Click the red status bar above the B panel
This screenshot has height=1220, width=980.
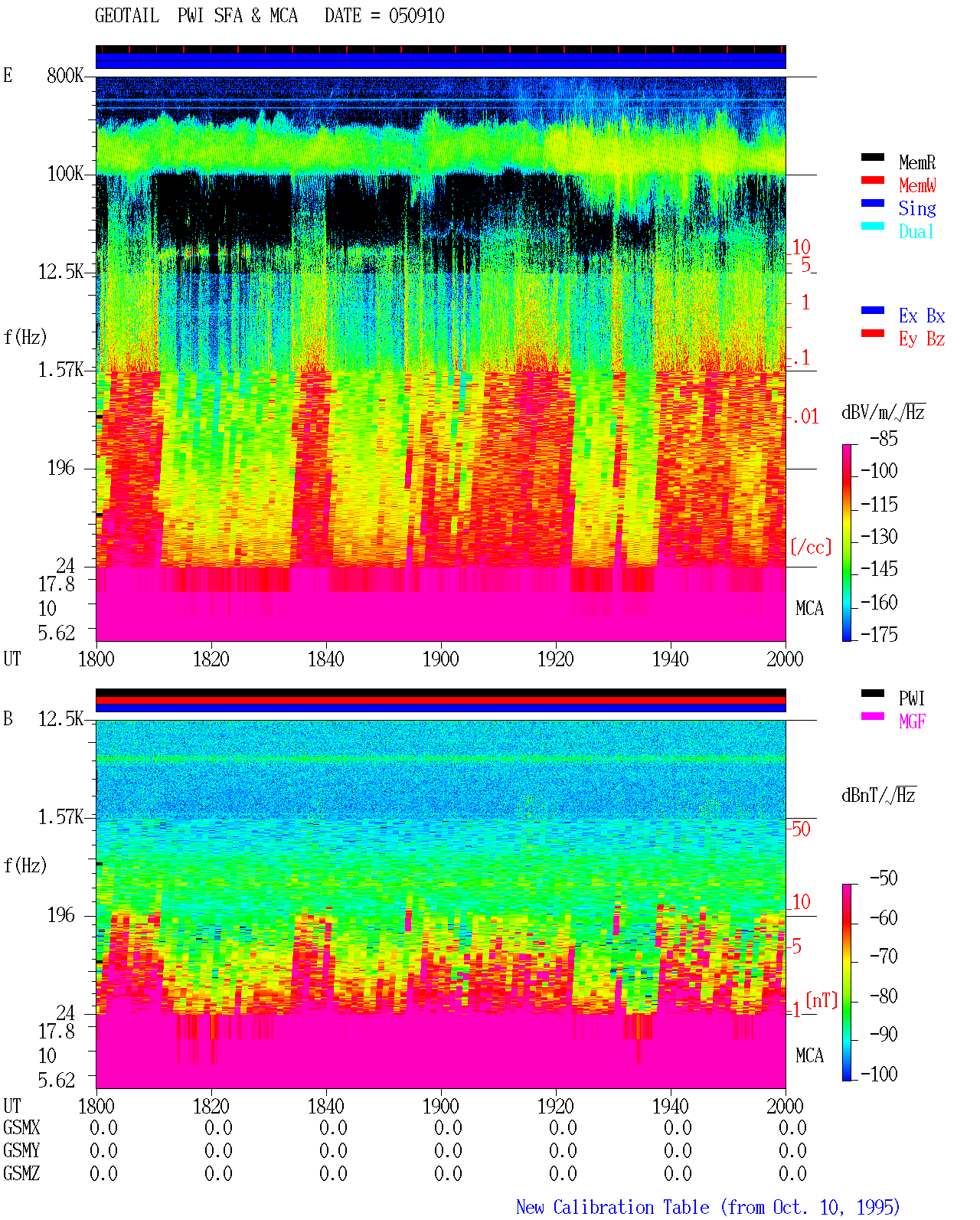coord(440,700)
